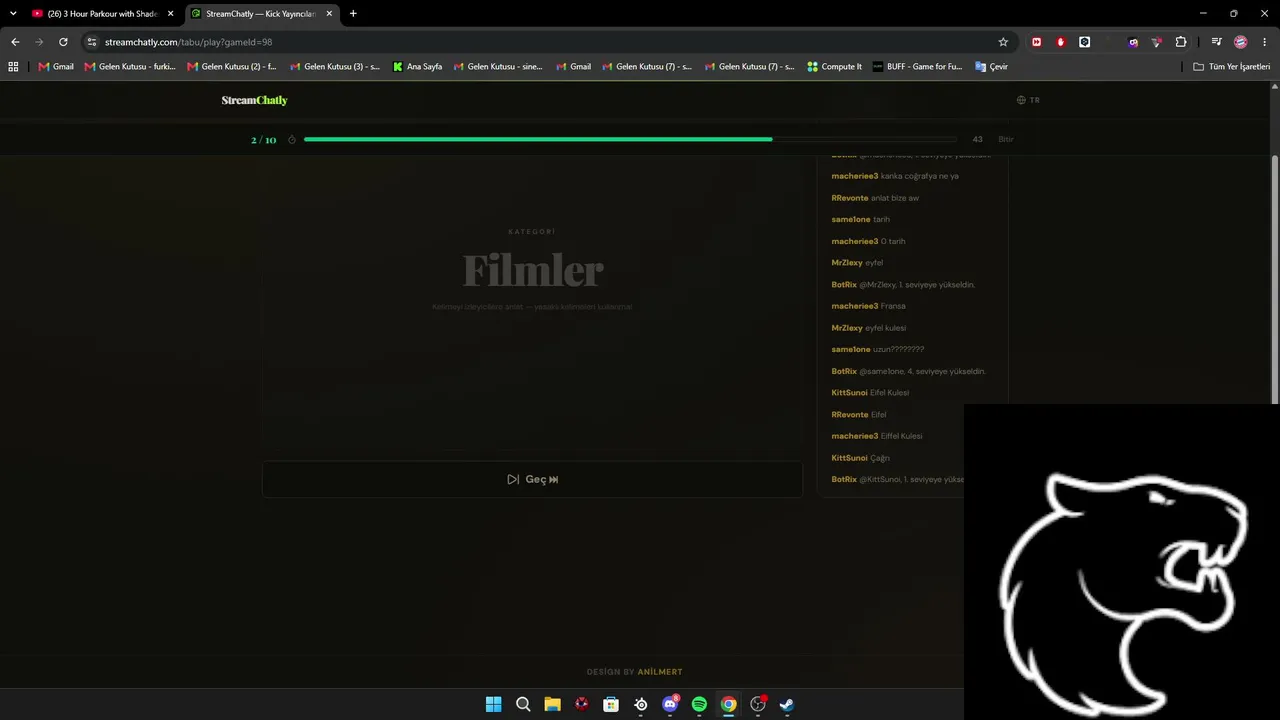Open Spotify from the taskbar
This screenshot has height=720, width=1280.
point(699,704)
